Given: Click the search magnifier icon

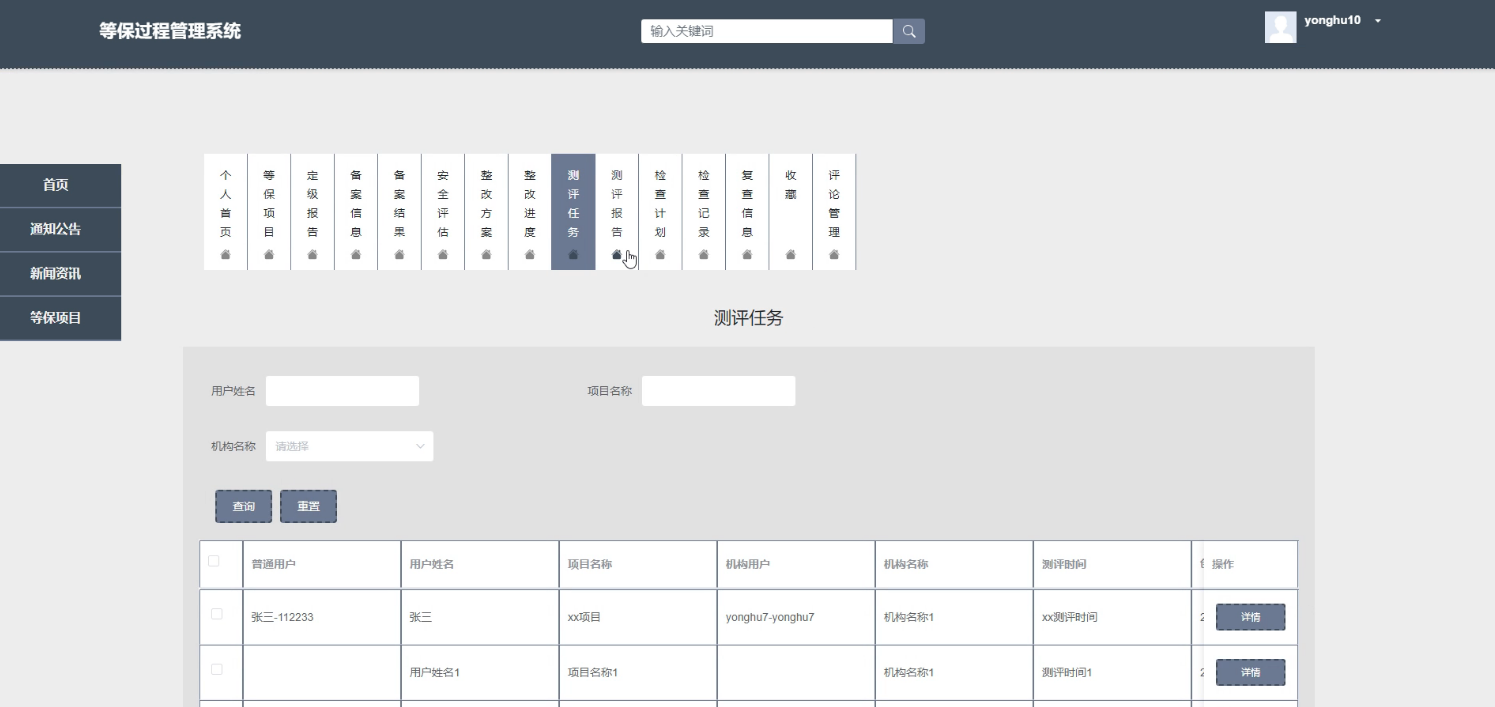Looking at the screenshot, I should (x=909, y=31).
